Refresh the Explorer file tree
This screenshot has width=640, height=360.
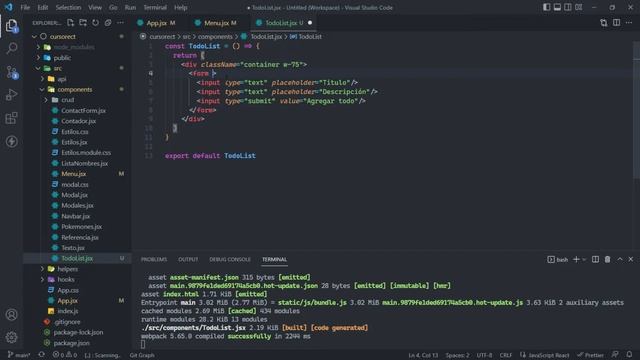click(x=96, y=23)
